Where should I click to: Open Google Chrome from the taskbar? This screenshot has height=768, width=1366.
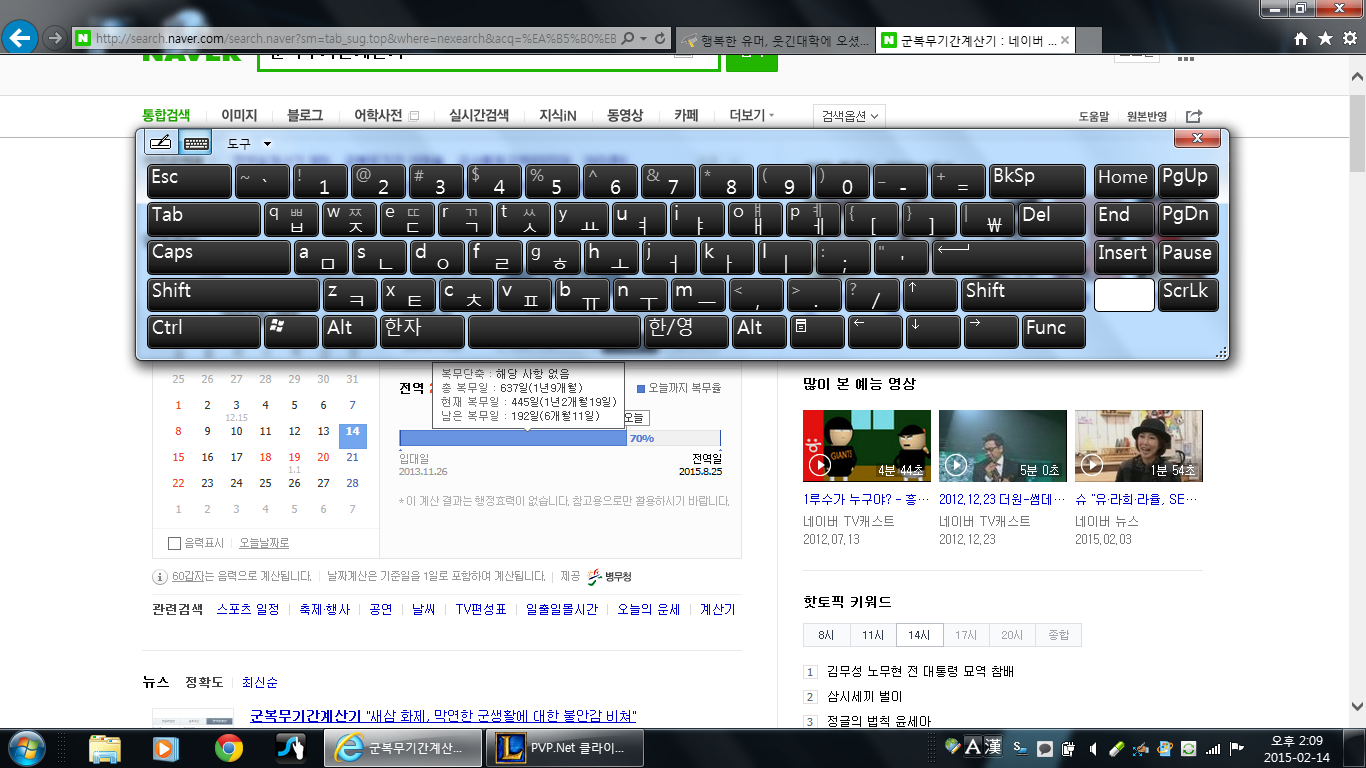pos(228,748)
